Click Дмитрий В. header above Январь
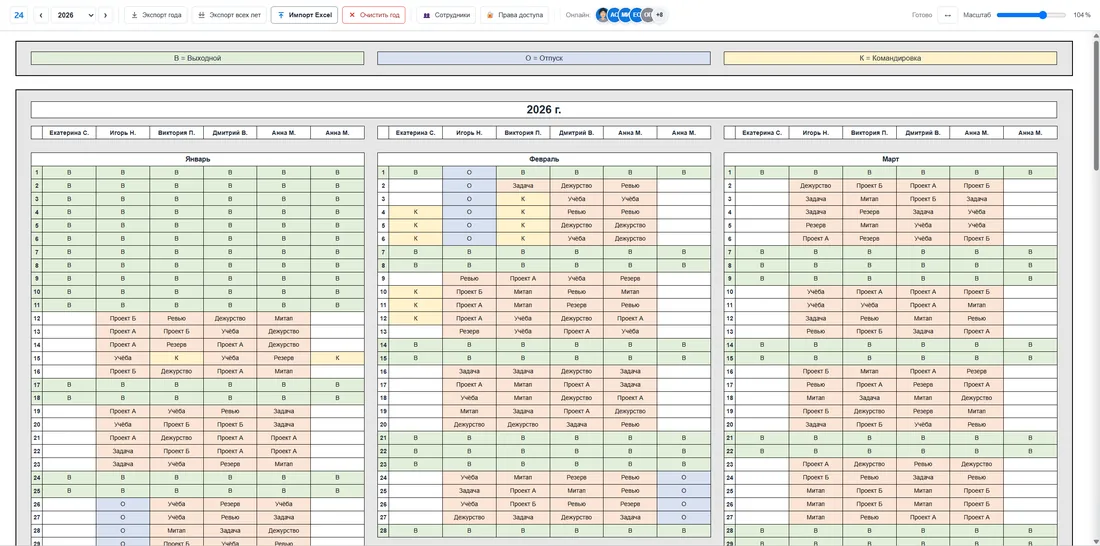Image resolution: width=1100 pixels, height=546 pixels. (230, 133)
